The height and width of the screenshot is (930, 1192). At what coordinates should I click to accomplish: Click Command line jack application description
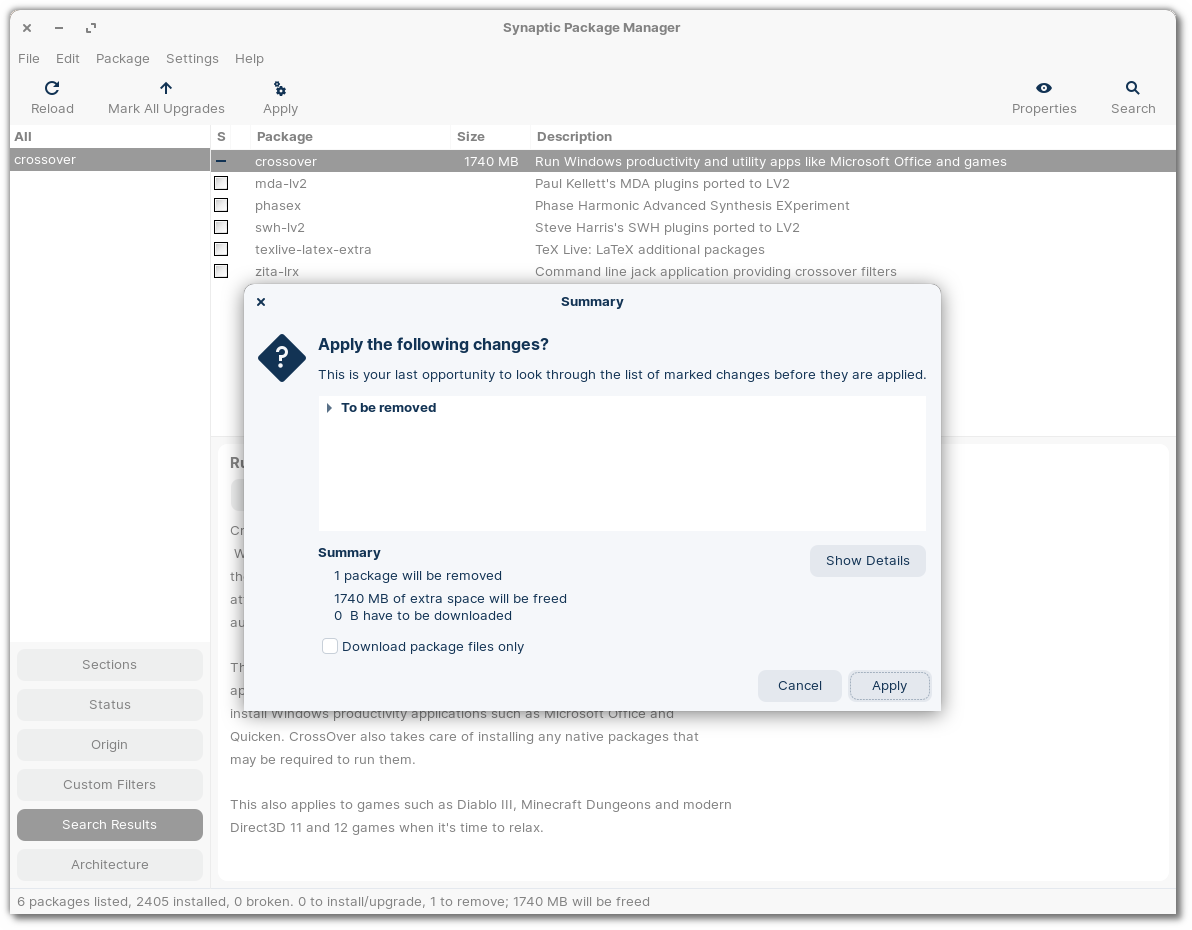(715, 271)
